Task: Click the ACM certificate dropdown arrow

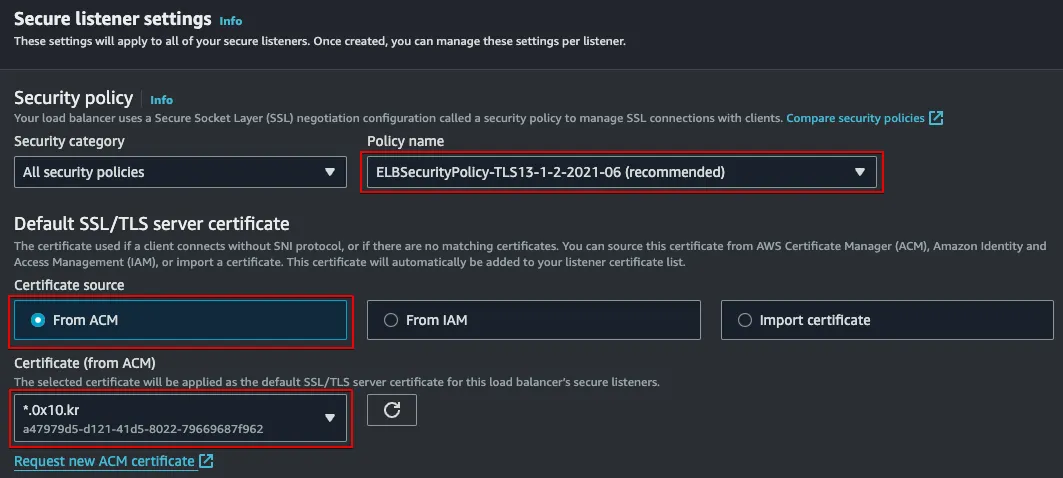Action: [x=330, y=418]
